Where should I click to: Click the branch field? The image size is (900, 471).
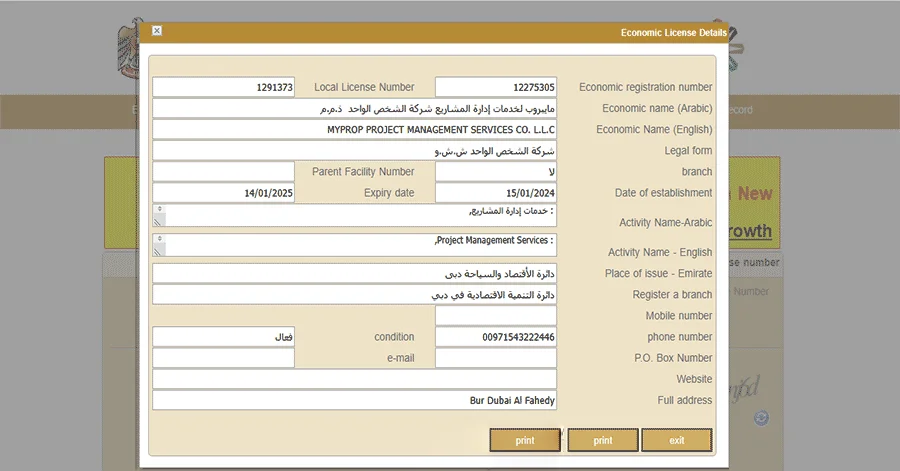click(x=496, y=172)
